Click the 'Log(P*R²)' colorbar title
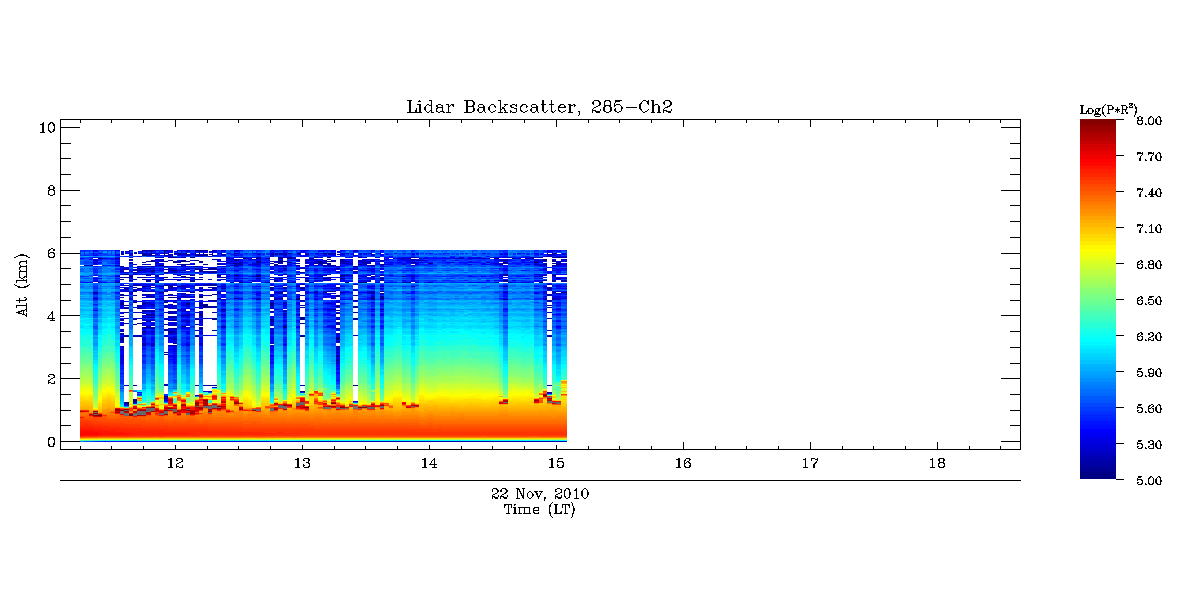The height and width of the screenshot is (600, 1200). click(1108, 108)
